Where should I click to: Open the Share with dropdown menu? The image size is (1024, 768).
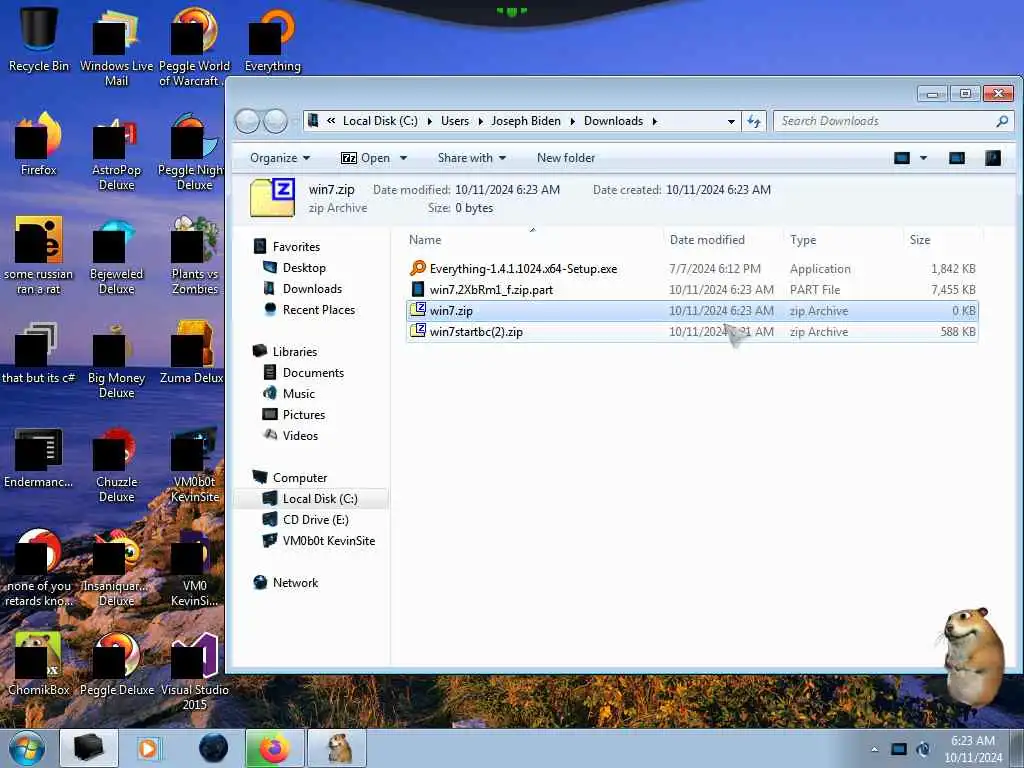click(x=472, y=158)
